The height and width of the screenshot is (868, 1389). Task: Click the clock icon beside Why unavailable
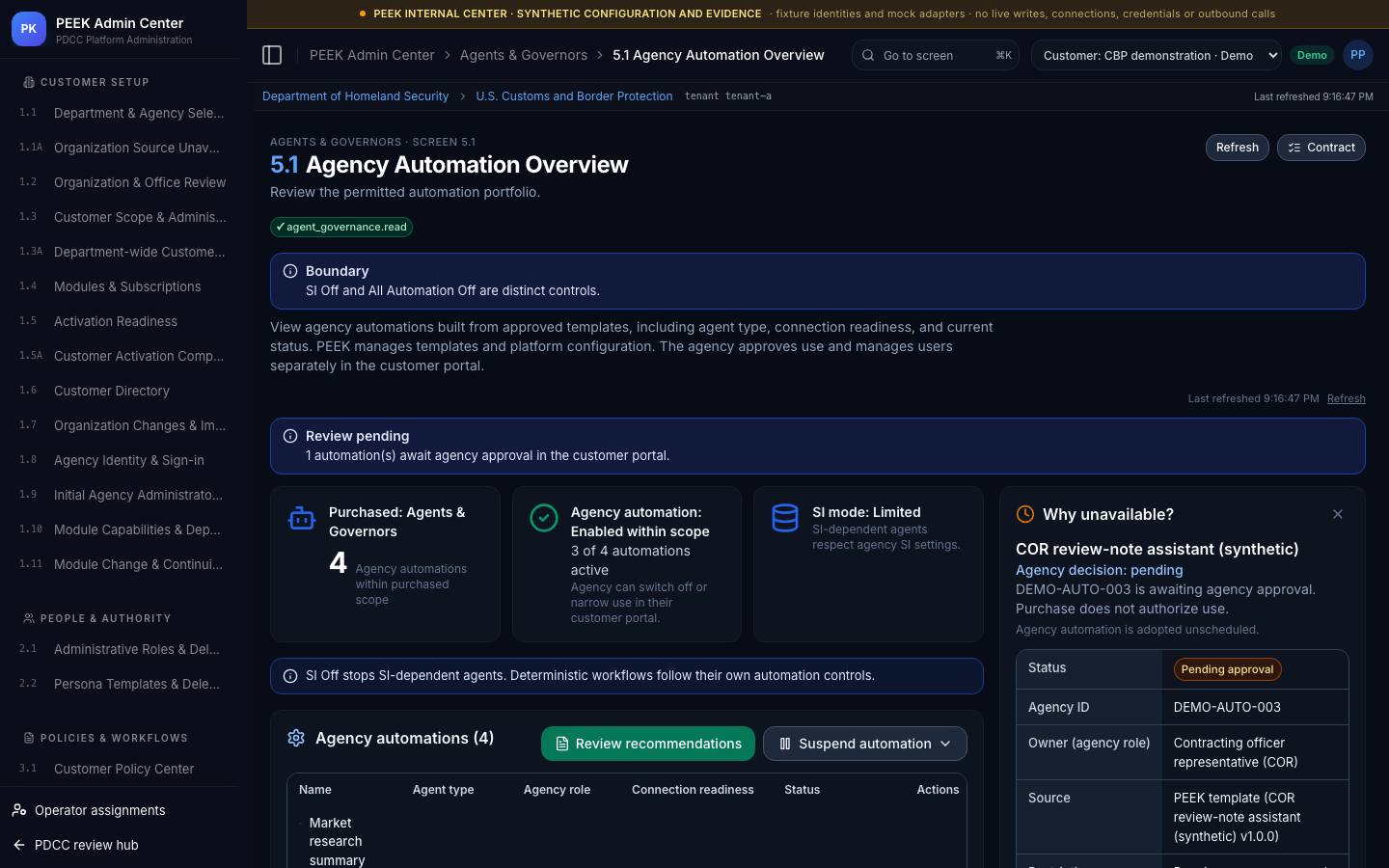pyautogui.click(x=1025, y=514)
